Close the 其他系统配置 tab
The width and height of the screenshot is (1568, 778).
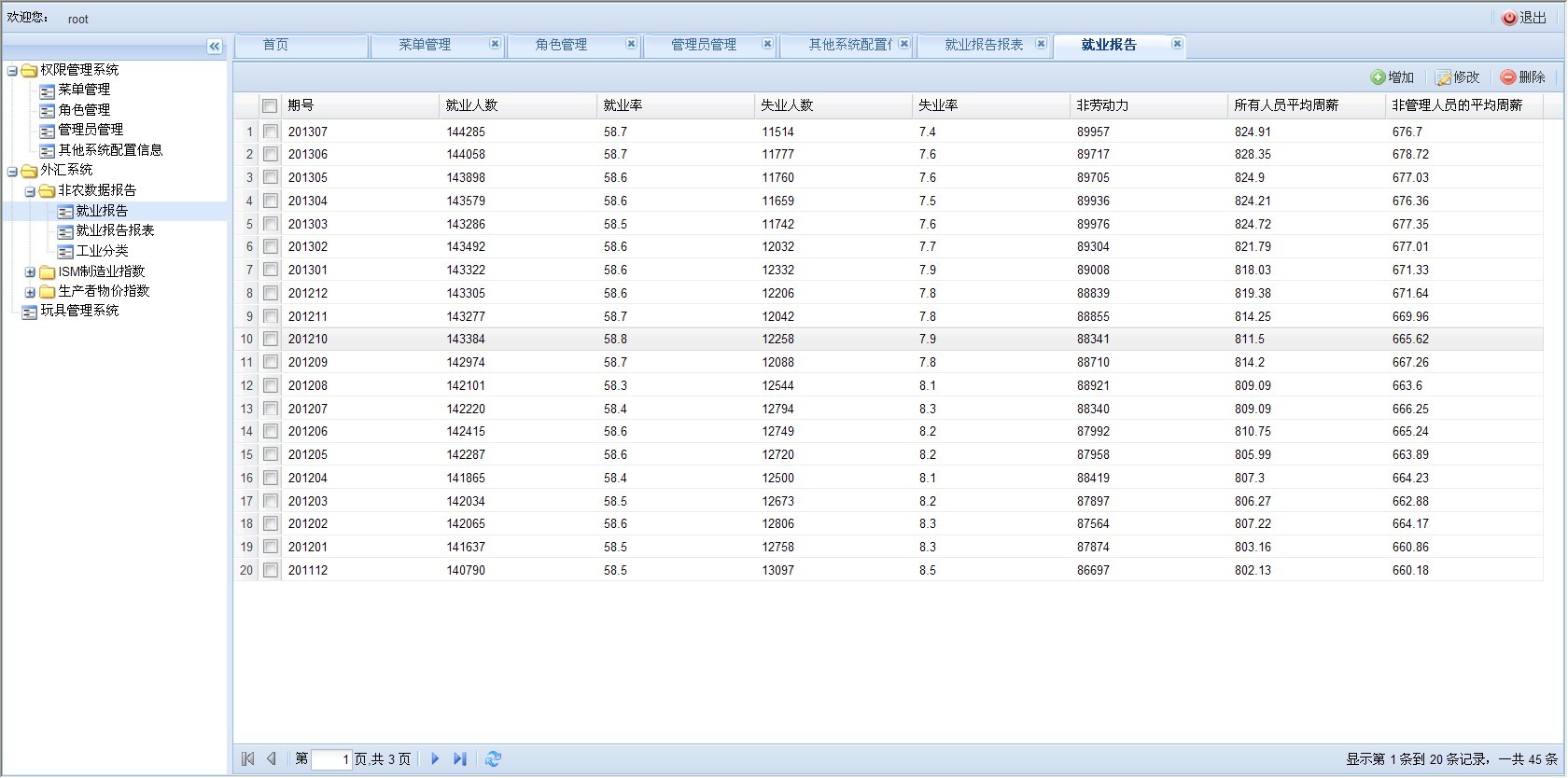pyautogui.click(x=903, y=44)
